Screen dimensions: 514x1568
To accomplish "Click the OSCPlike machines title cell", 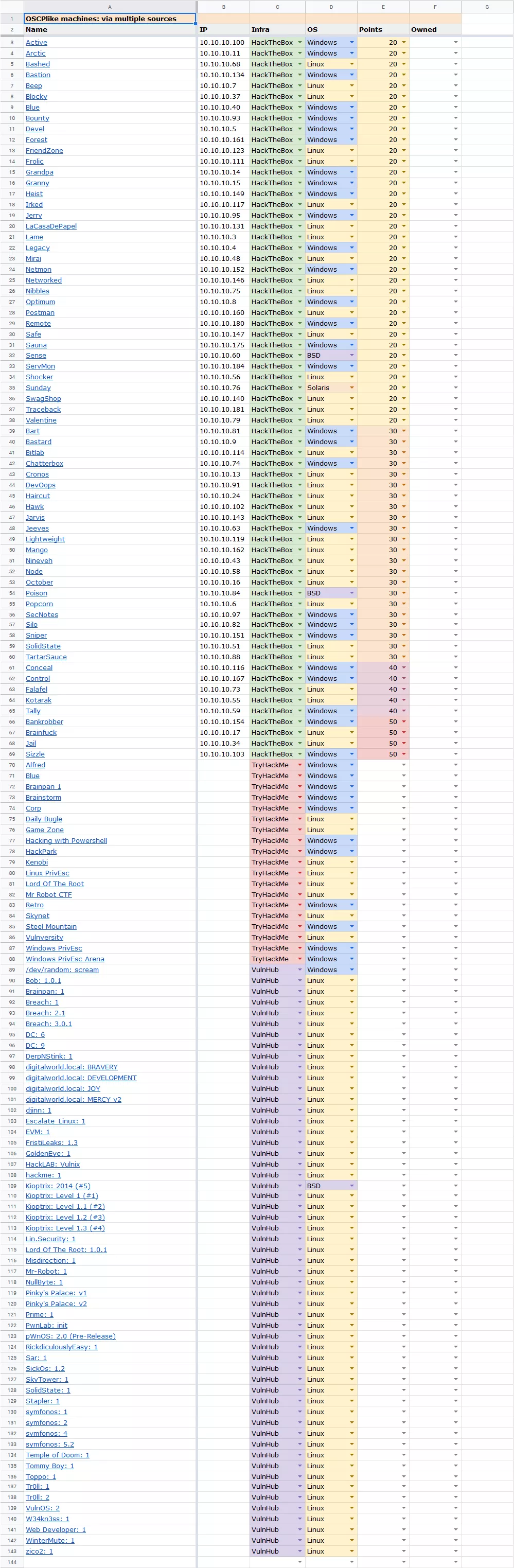I will click(x=110, y=19).
